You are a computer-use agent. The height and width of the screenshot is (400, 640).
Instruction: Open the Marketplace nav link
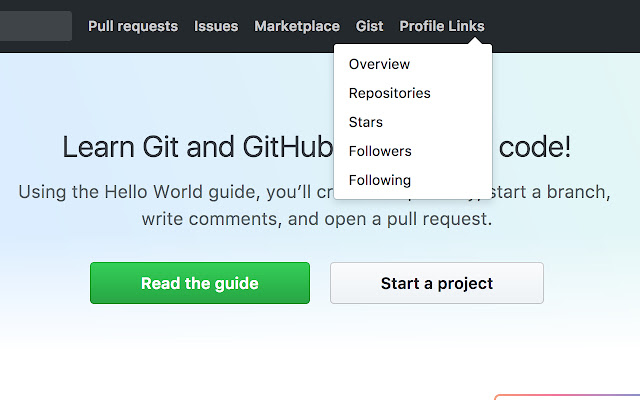pos(297,27)
